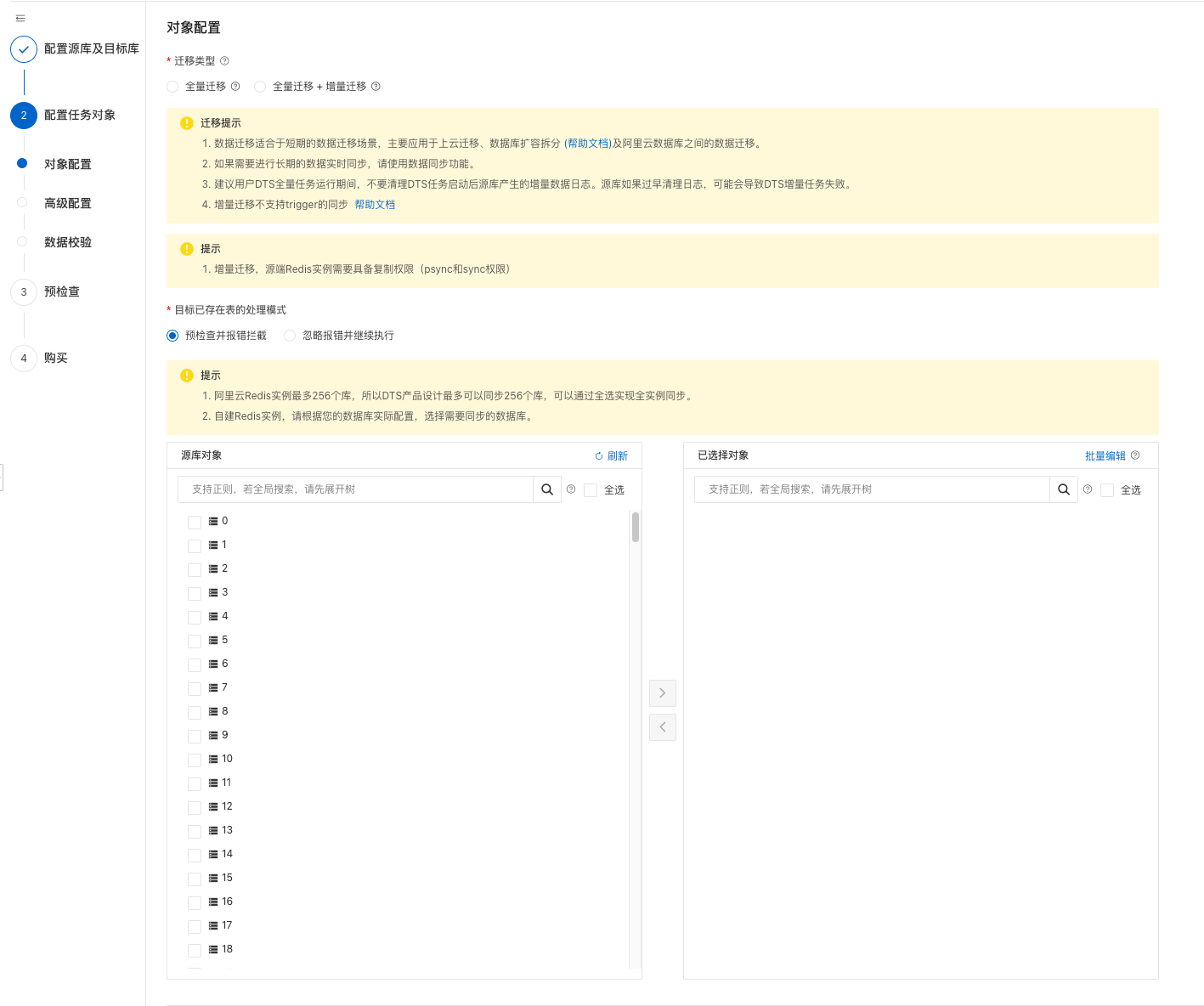This screenshot has height=1006, width=1204.
Task: Select 预检查并报错拦截 radio option
Action: pyautogui.click(x=172, y=336)
